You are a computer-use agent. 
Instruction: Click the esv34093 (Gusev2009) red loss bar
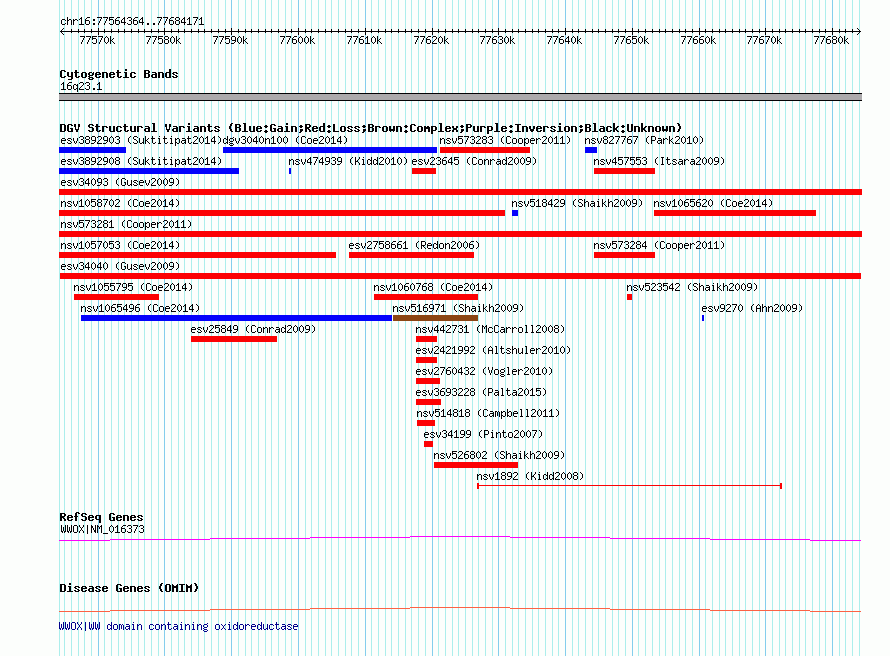460,192
